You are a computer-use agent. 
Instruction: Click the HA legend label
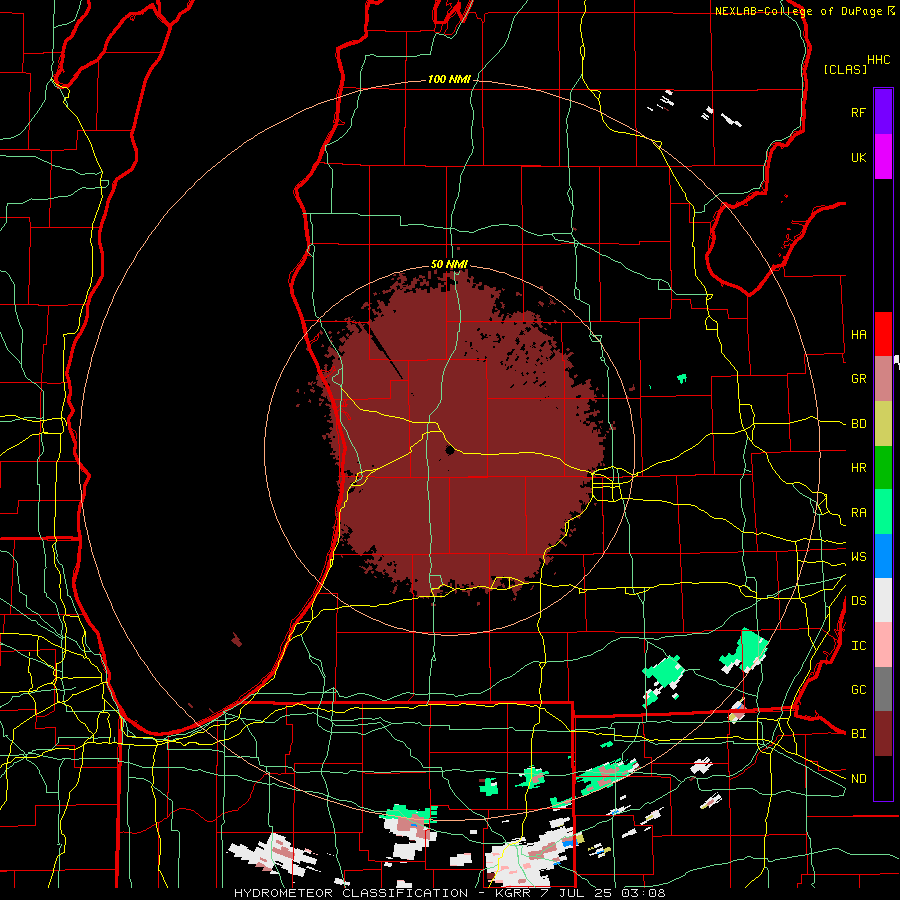tap(858, 334)
